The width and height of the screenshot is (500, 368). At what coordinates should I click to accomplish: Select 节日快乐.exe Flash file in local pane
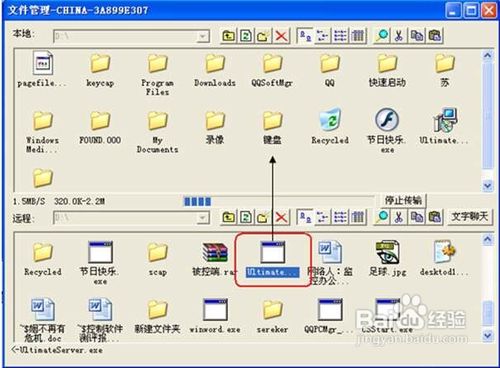387,131
